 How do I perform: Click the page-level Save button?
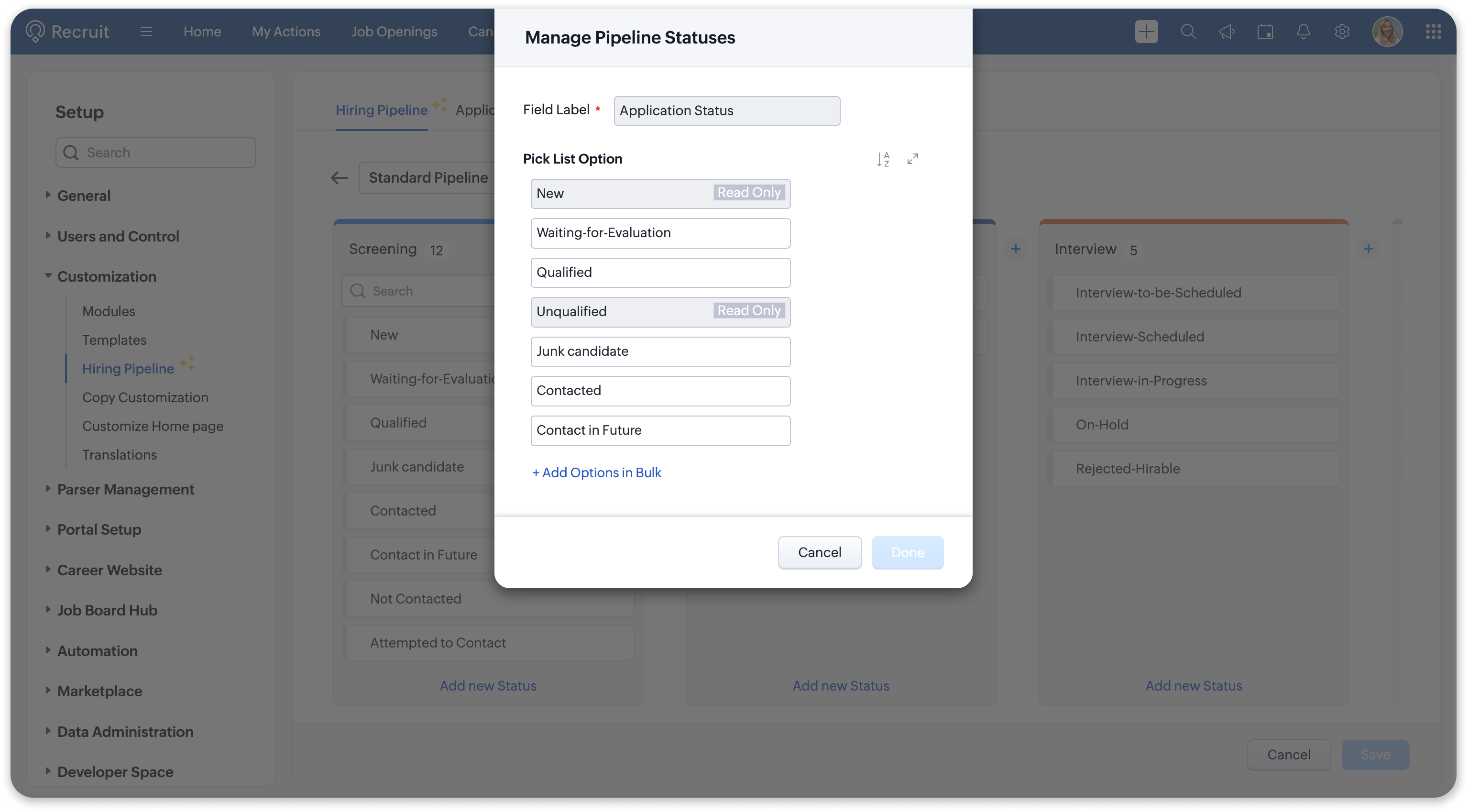(1375, 755)
